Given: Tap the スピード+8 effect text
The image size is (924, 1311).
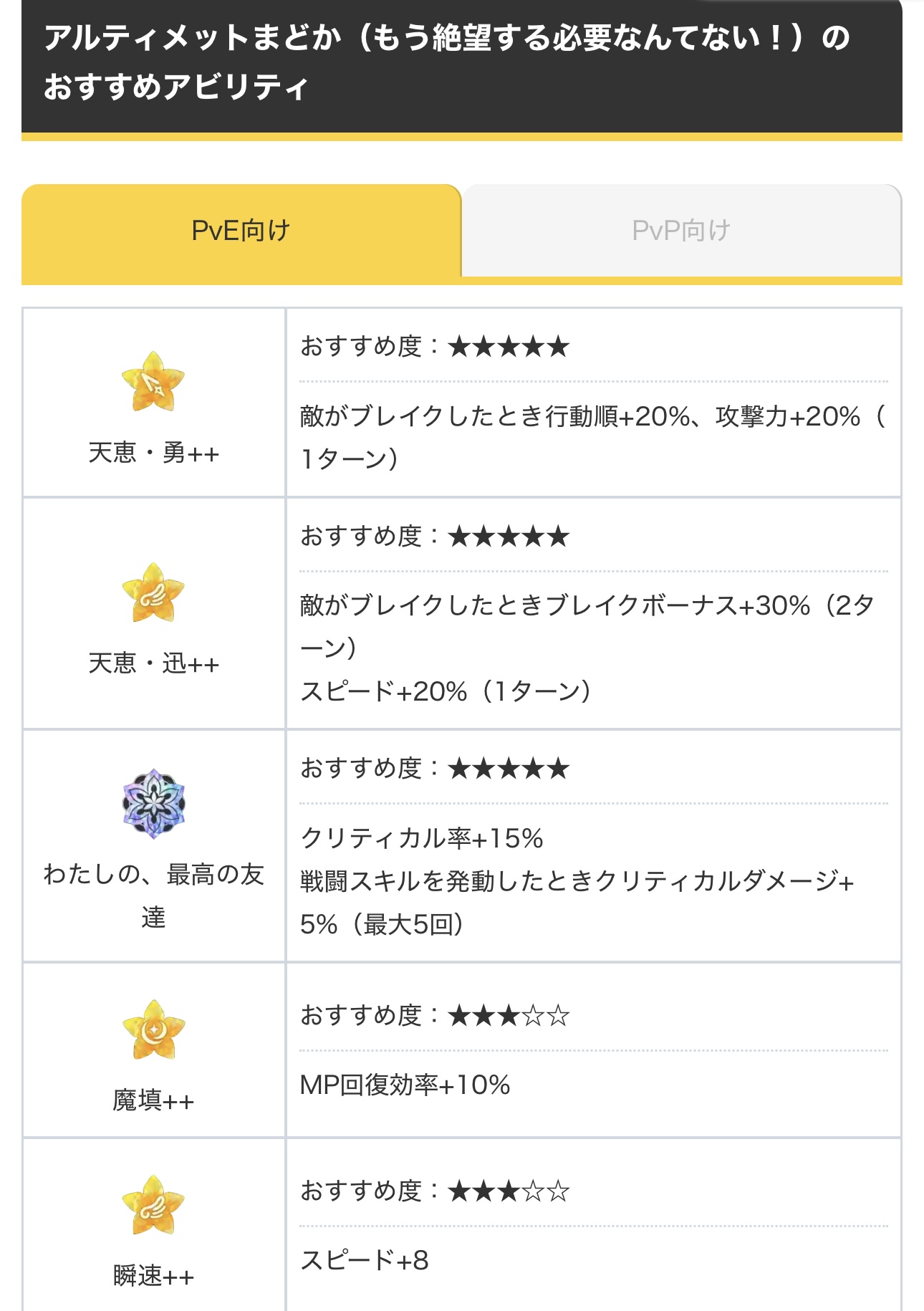Looking at the screenshot, I should pos(364,1261).
